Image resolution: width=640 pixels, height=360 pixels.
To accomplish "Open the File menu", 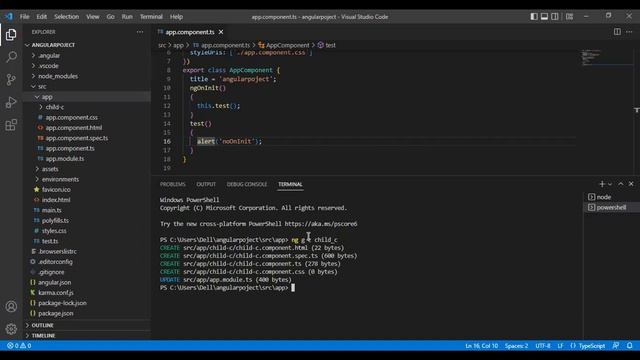I will pyautogui.click(x=24, y=17).
